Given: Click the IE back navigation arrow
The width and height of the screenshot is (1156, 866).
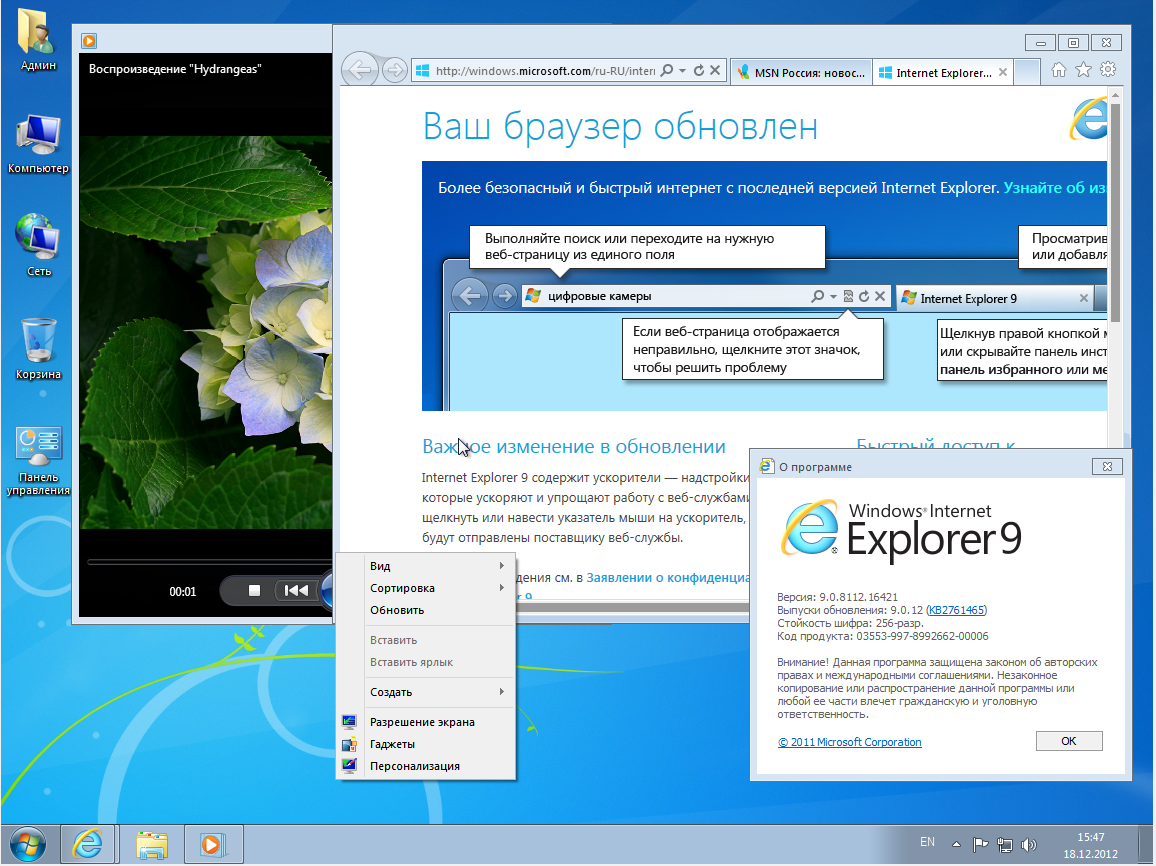Looking at the screenshot, I should [361, 71].
